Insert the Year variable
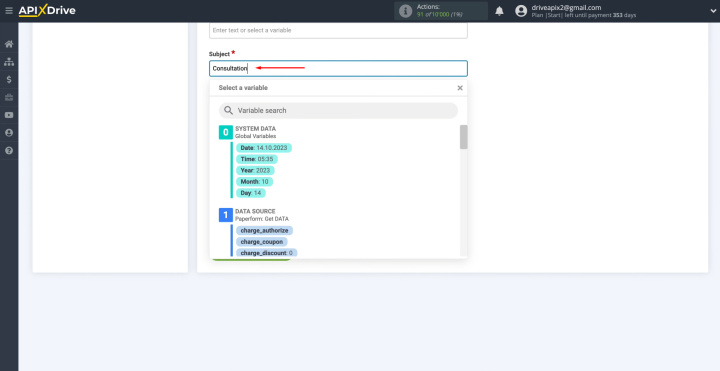 [x=255, y=170]
